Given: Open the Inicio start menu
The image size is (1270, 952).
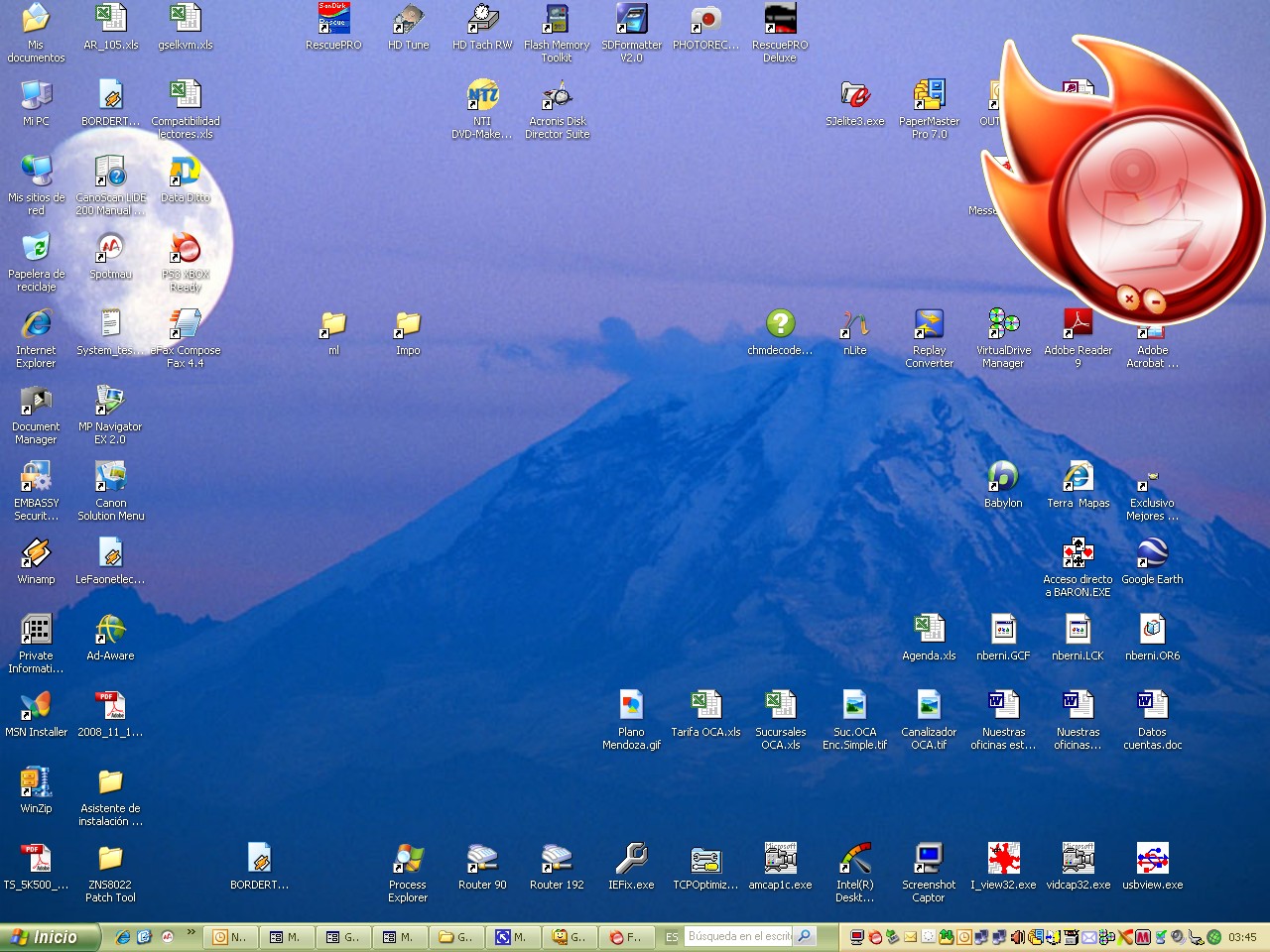Looking at the screenshot, I should (48, 936).
